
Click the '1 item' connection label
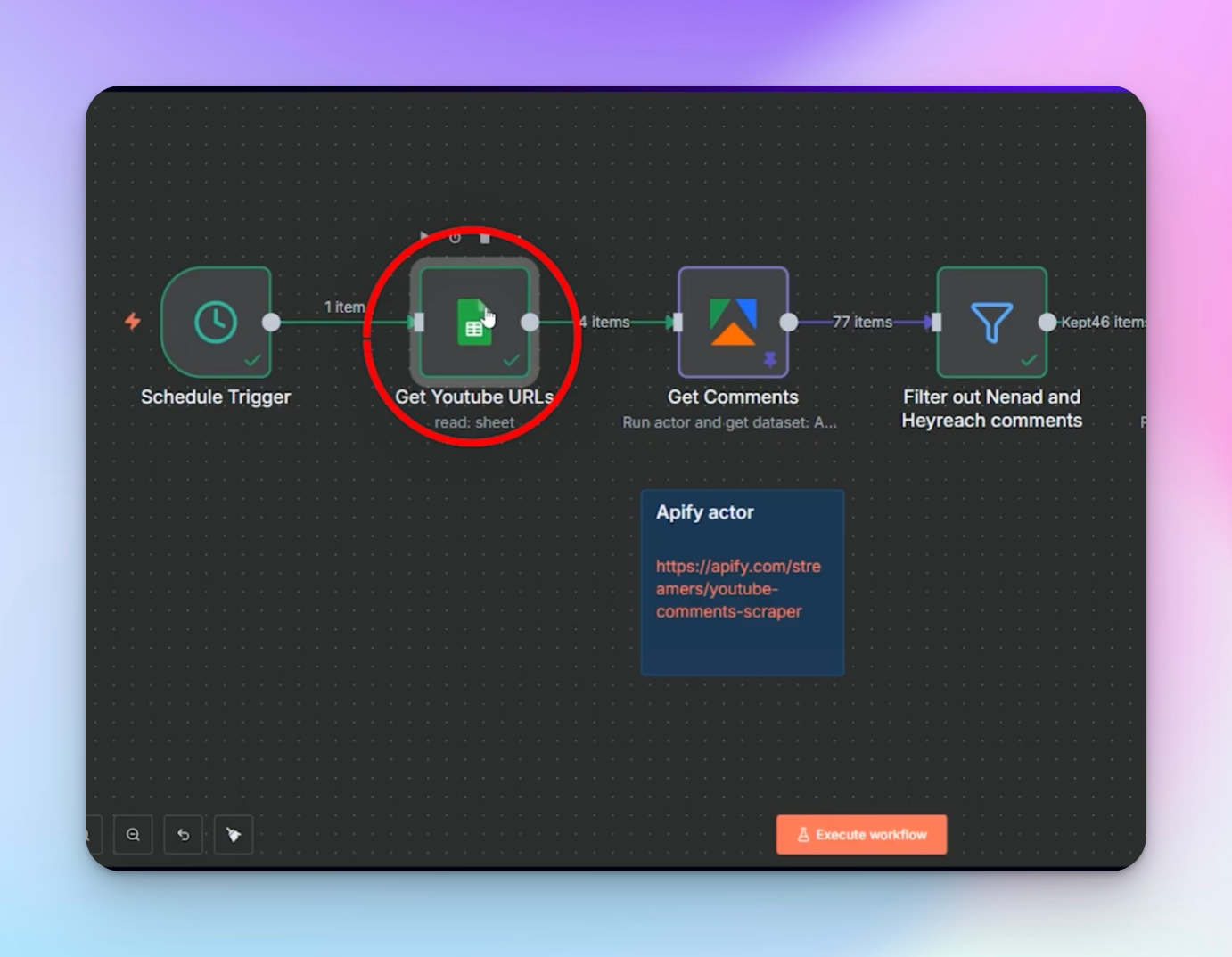(x=344, y=307)
